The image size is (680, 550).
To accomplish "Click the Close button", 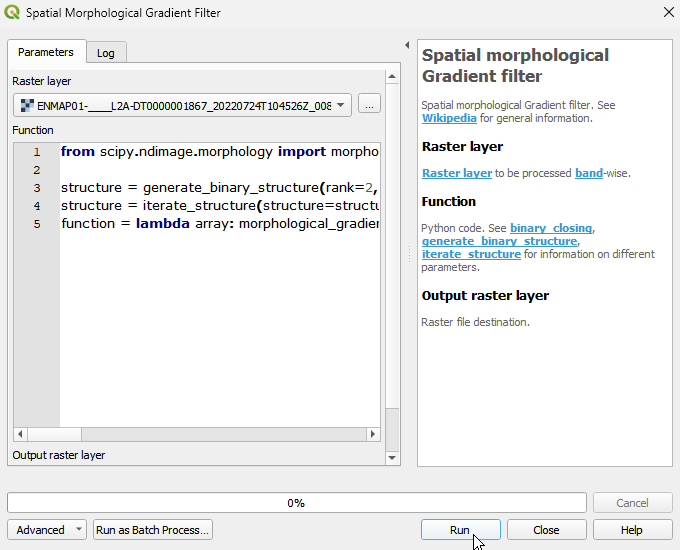I will pyautogui.click(x=546, y=530).
